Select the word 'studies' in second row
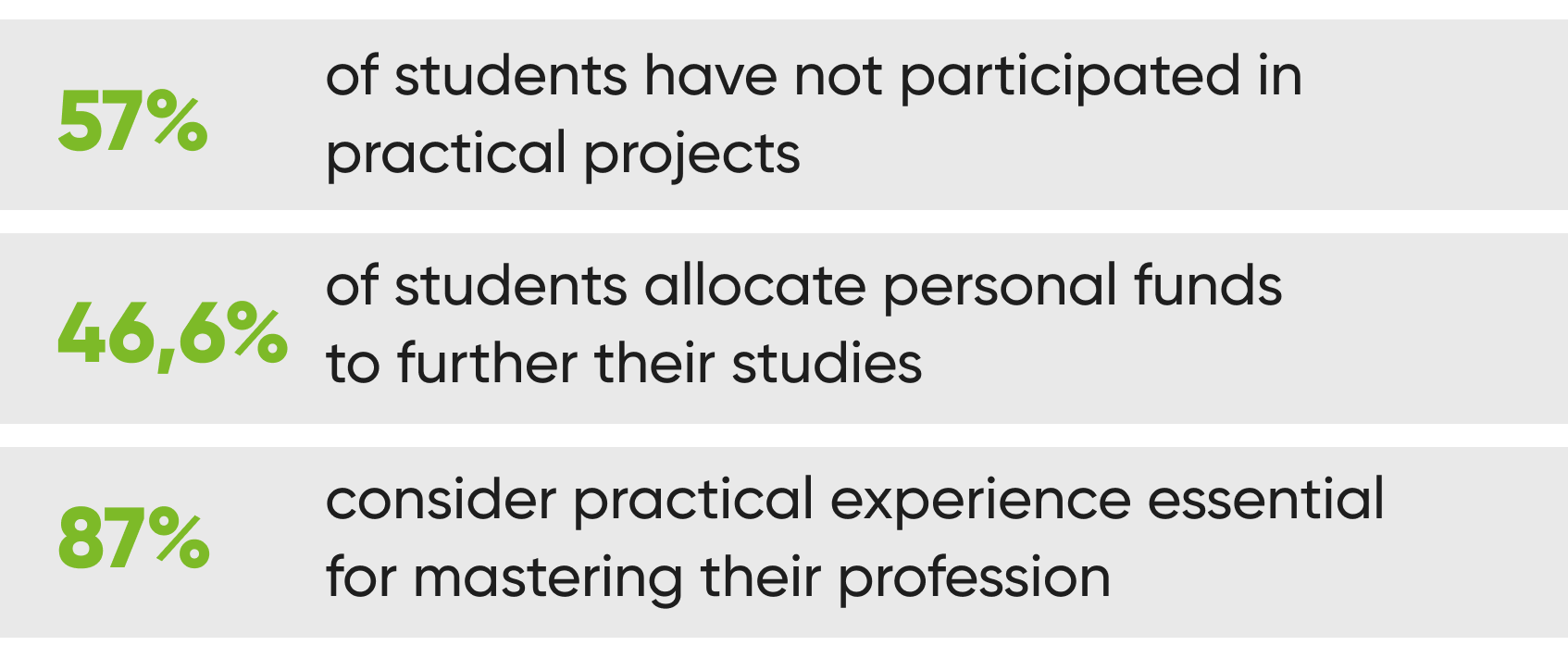The height and width of the screenshot is (658, 1568). [827, 363]
